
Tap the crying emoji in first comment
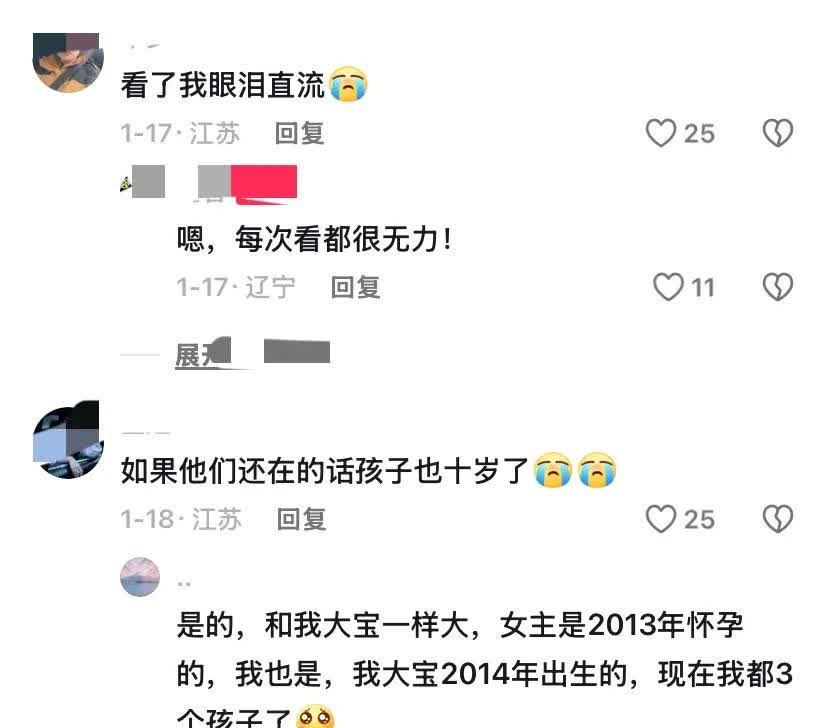click(349, 84)
